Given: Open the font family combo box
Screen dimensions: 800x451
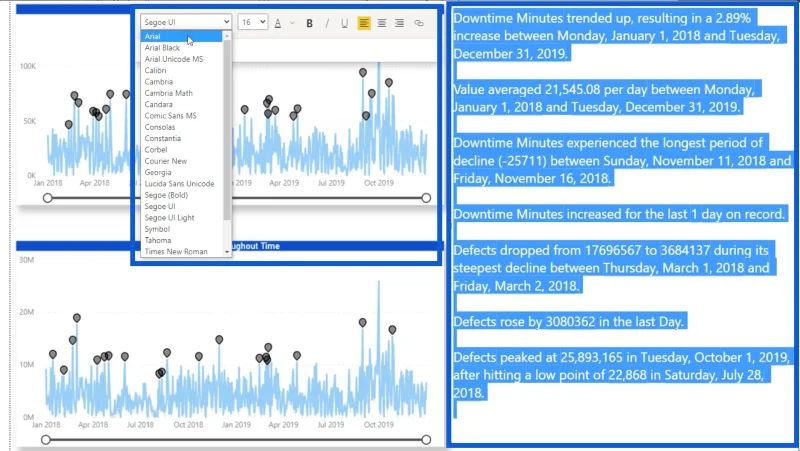Looking at the screenshot, I should pos(186,22).
